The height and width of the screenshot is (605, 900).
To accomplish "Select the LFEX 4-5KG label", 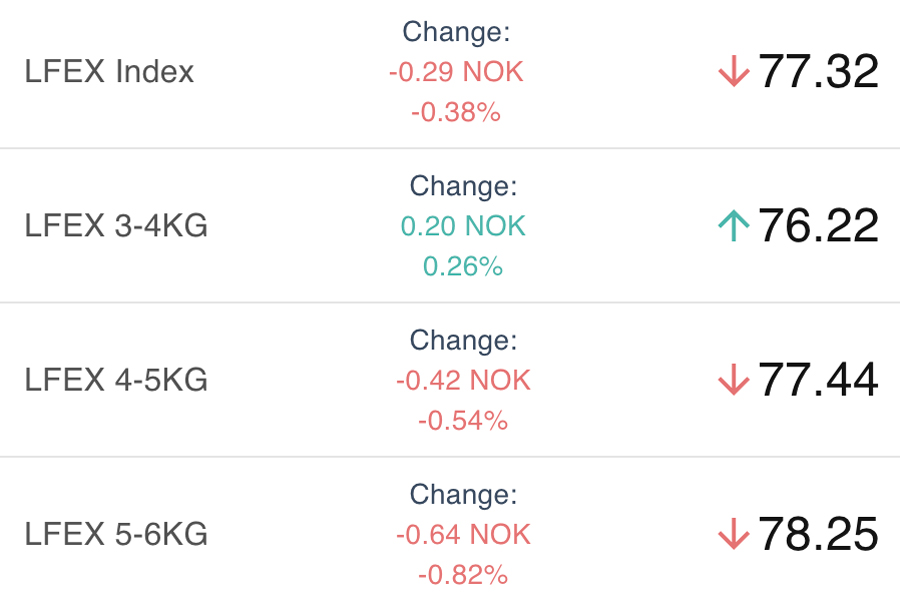I will (116, 380).
